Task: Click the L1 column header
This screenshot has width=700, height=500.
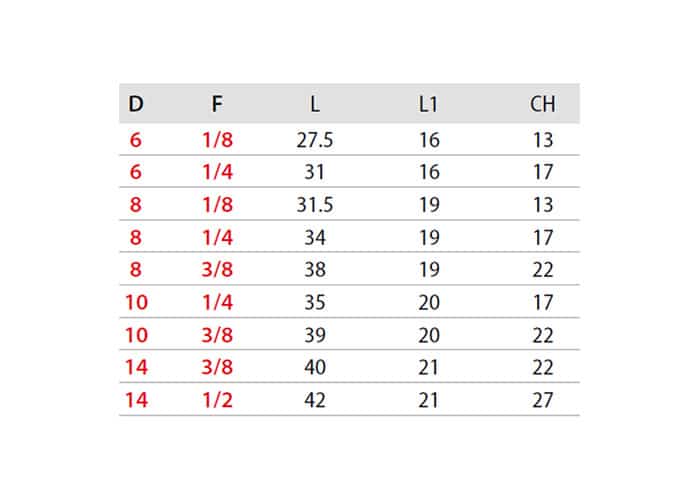Action: point(429,104)
